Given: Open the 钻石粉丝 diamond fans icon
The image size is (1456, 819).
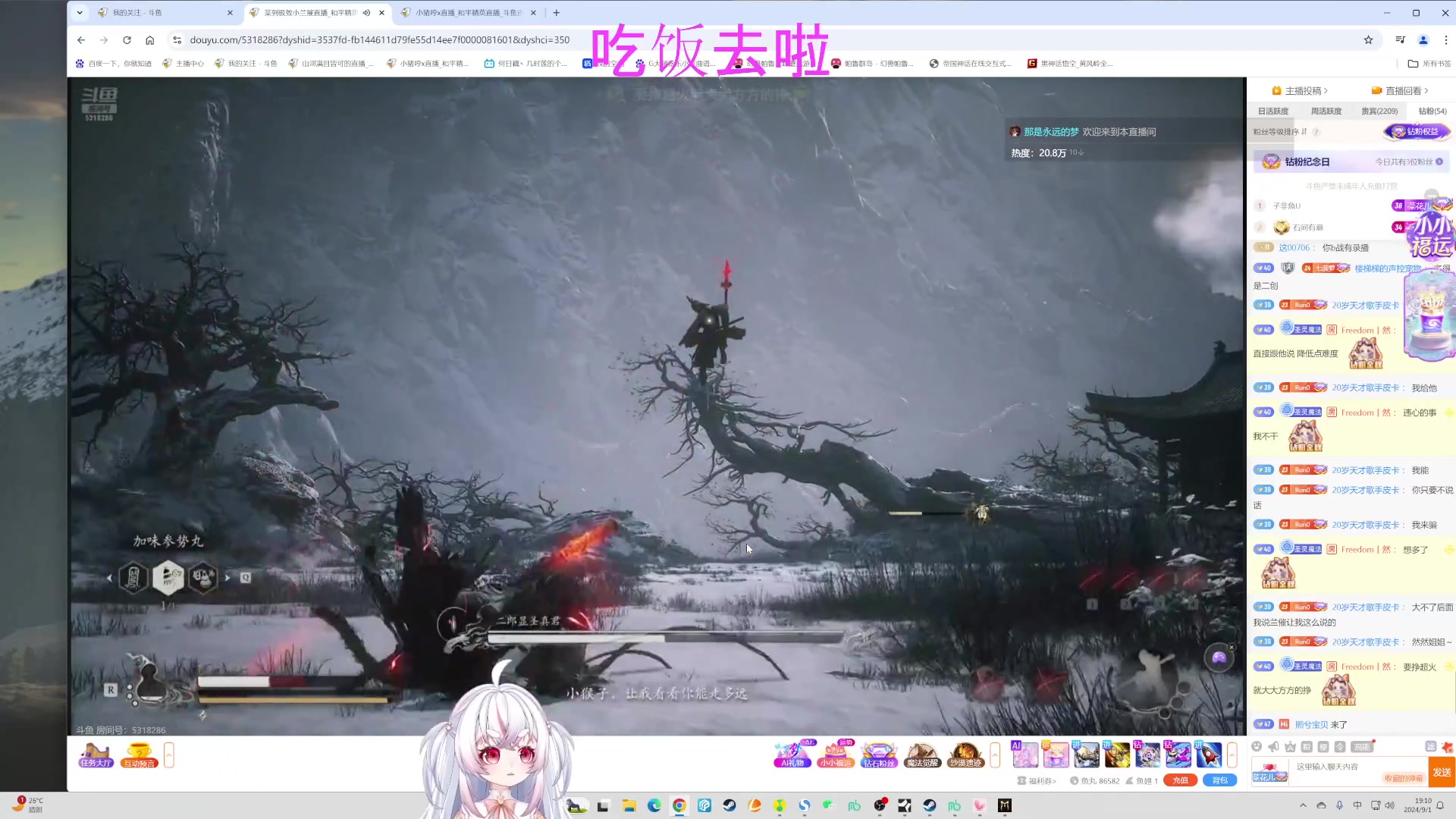Looking at the screenshot, I should pos(879,755).
